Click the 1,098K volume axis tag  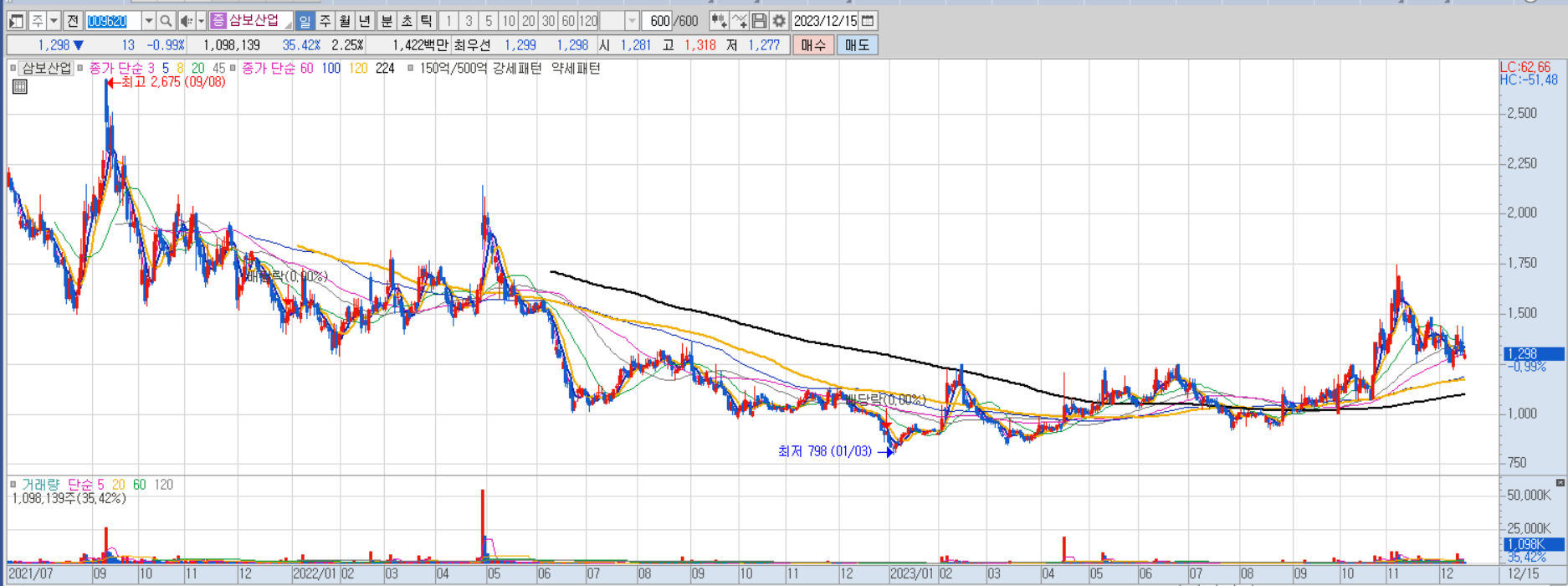coord(1534,544)
